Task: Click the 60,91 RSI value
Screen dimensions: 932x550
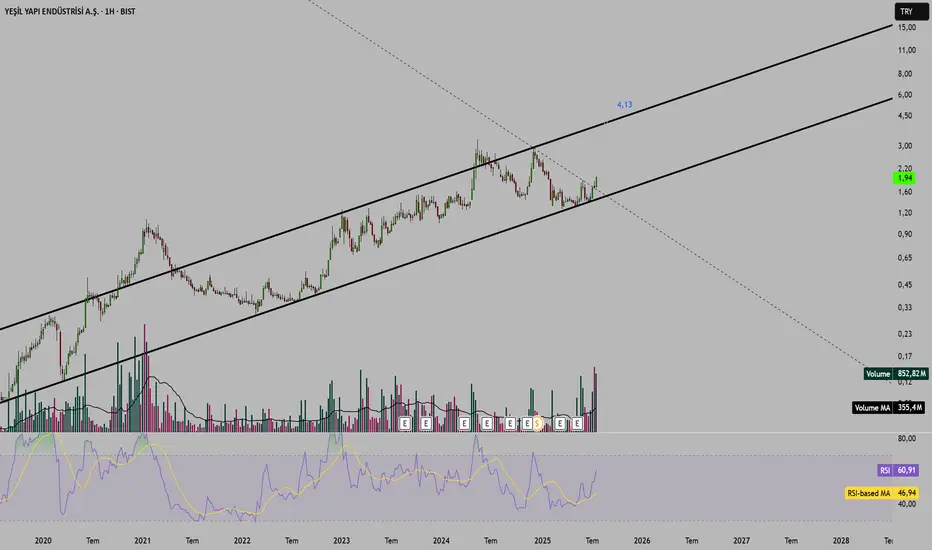Action: click(x=906, y=470)
